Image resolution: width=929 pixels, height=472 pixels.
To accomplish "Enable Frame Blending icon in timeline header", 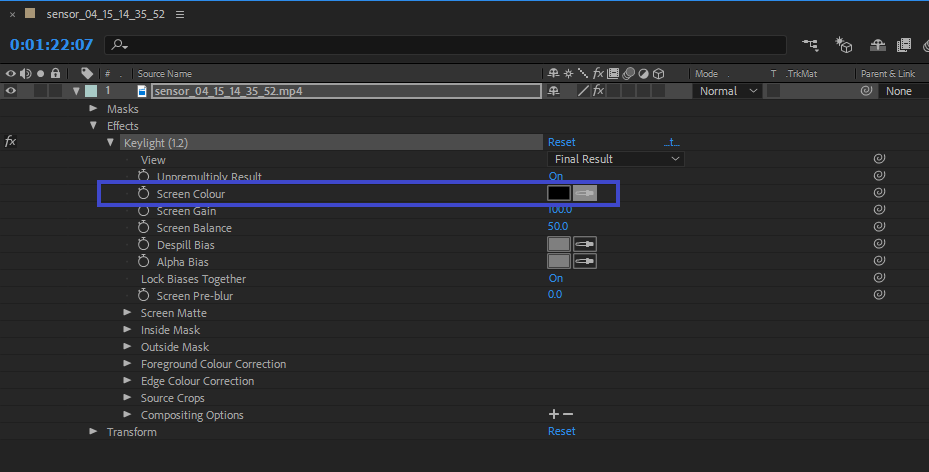I will tap(904, 45).
